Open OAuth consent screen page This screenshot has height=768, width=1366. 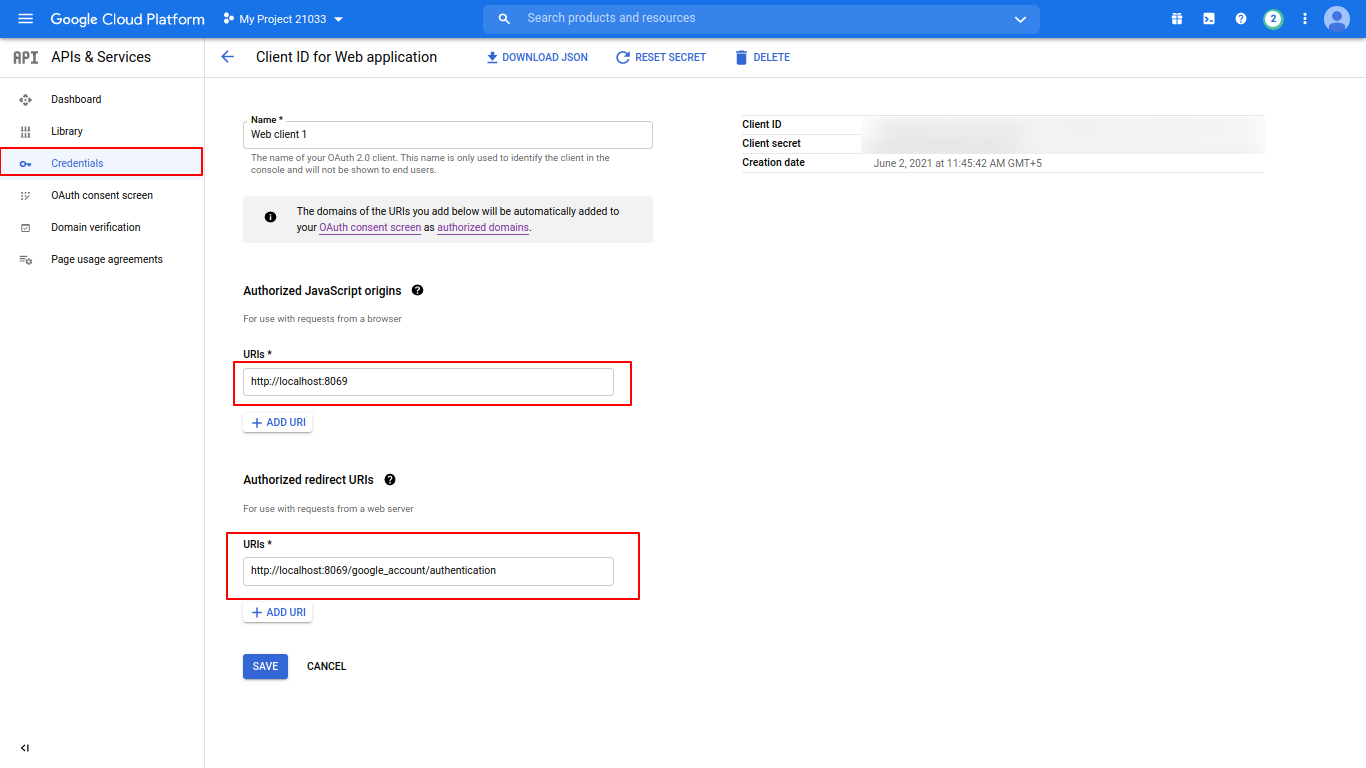[102, 195]
